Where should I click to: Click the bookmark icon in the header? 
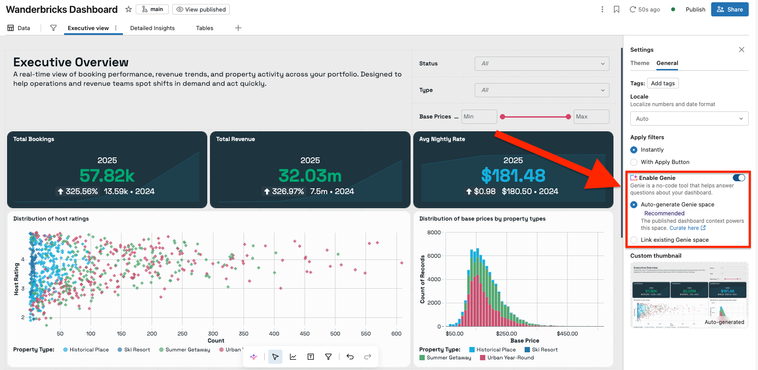[616, 9]
